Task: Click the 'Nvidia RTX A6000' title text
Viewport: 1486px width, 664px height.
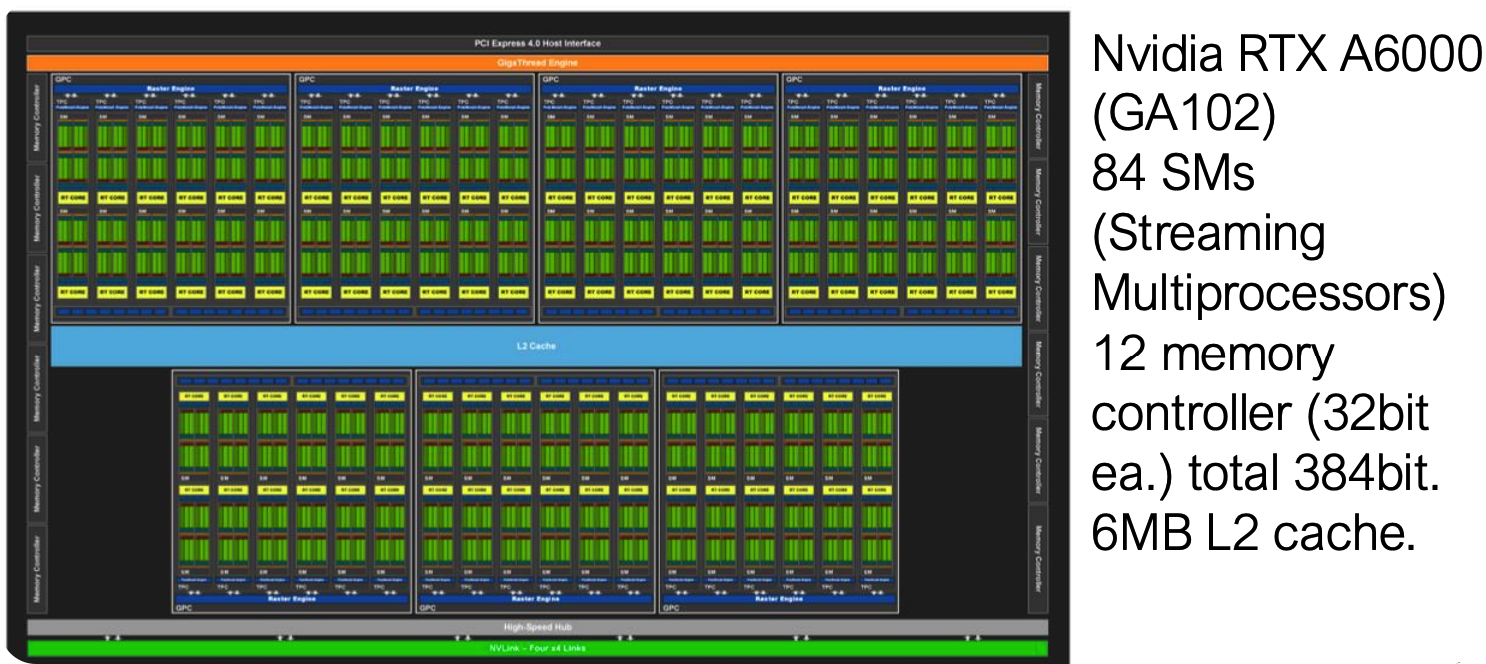Action: coord(1286,57)
